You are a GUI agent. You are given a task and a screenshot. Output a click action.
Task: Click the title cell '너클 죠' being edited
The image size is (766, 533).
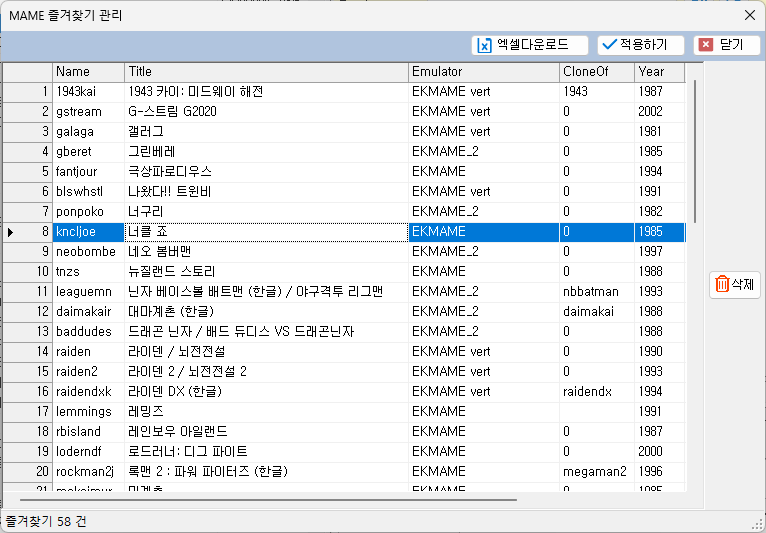point(266,232)
